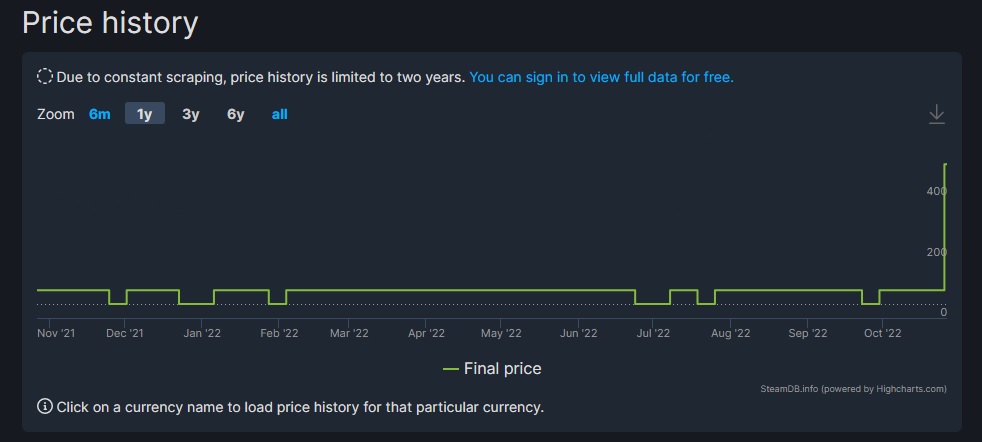
Task: Click the Nov '21 axis label
Action: point(56,333)
